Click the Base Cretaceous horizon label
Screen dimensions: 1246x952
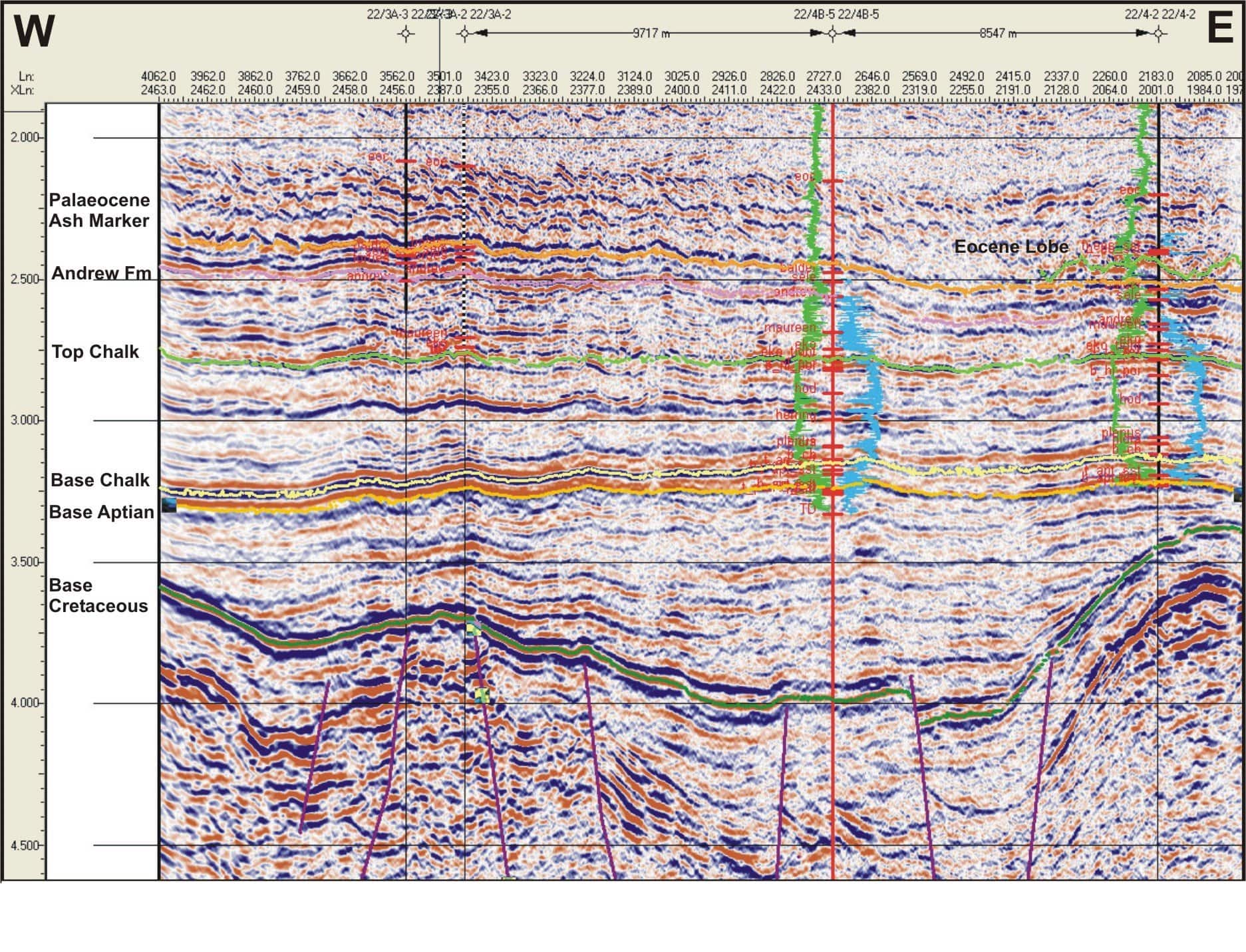click(x=98, y=595)
